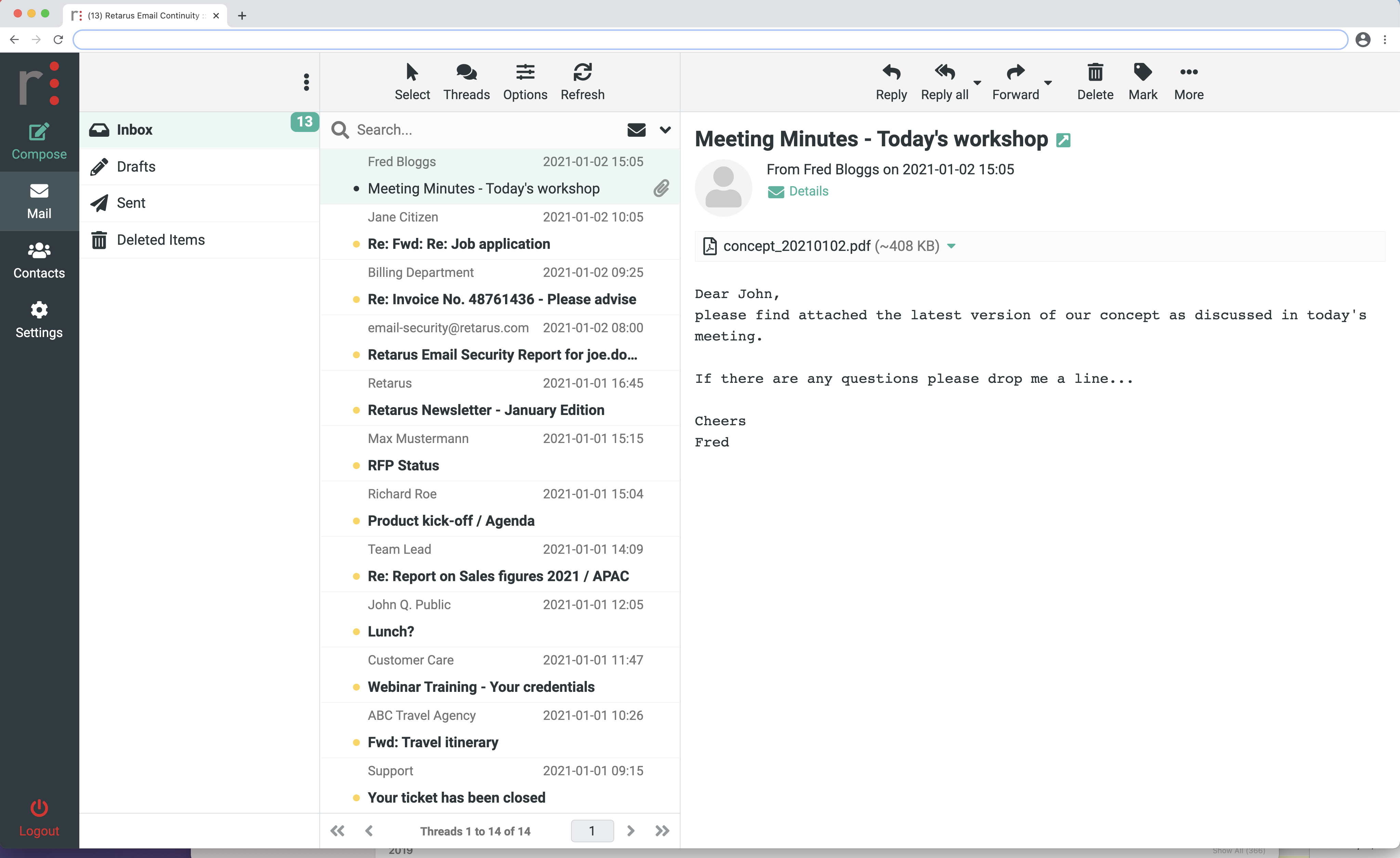
Task: Click the search magnifier icon
Action: (x=340, y=130)
